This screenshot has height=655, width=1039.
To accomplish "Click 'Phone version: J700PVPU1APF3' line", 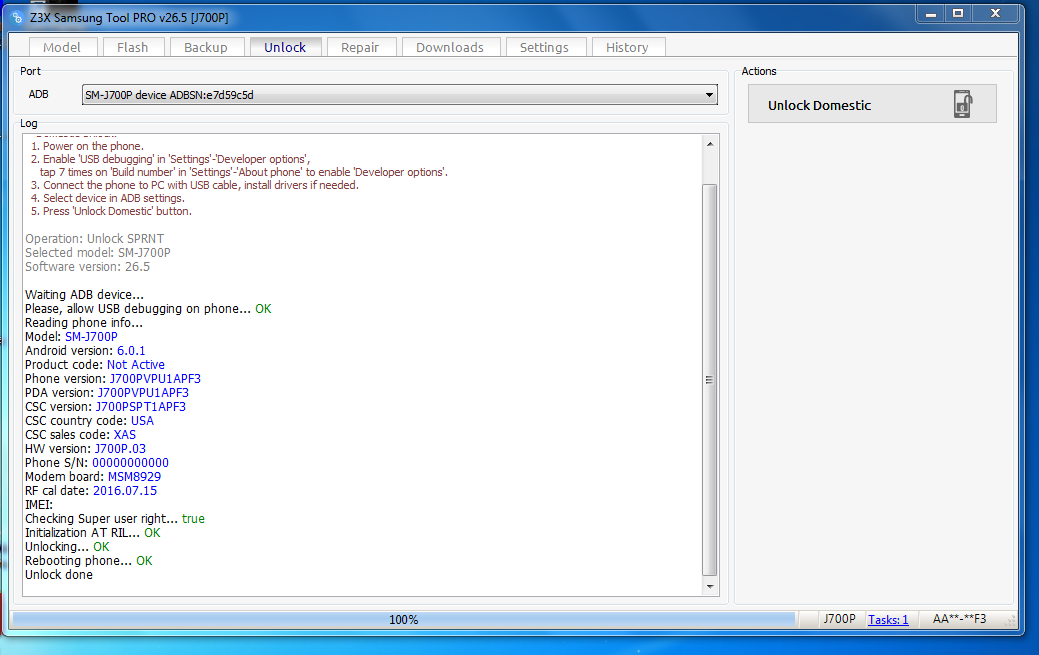I will (x=113, y=379).
